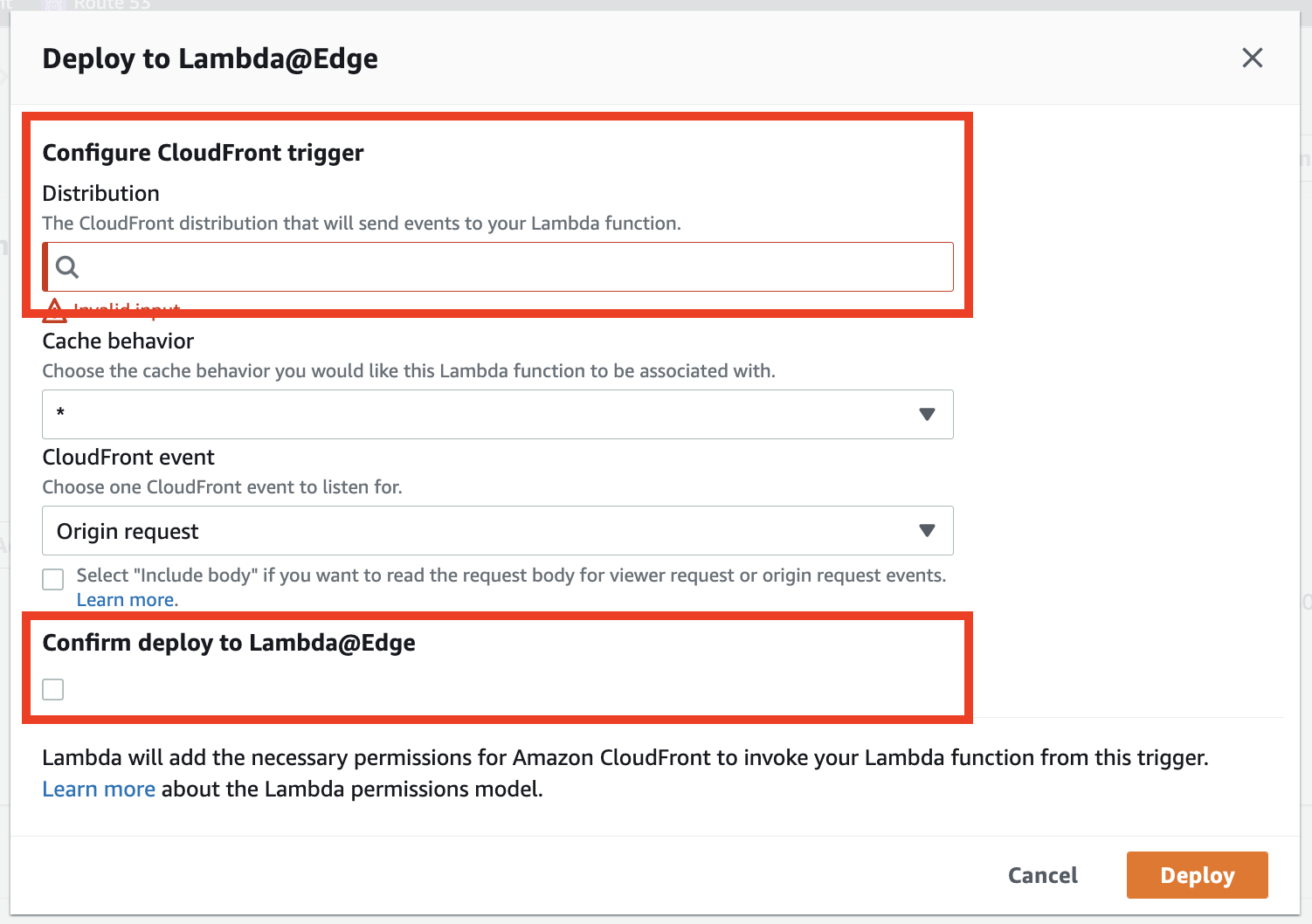Image resolution: width=1312 pixels, height=924 pixels.
Task: Switch to the Route 53 tab
Action: click(112, 4)
